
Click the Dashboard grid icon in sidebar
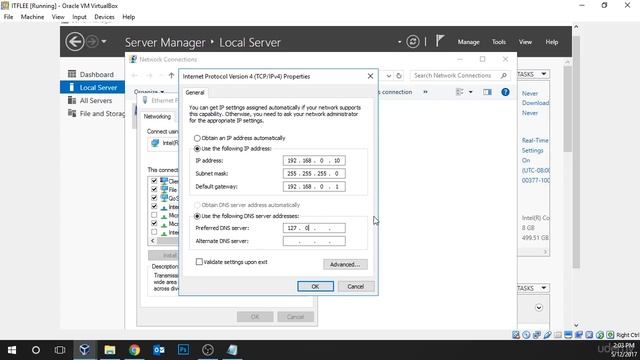click(x=72, y=74)
